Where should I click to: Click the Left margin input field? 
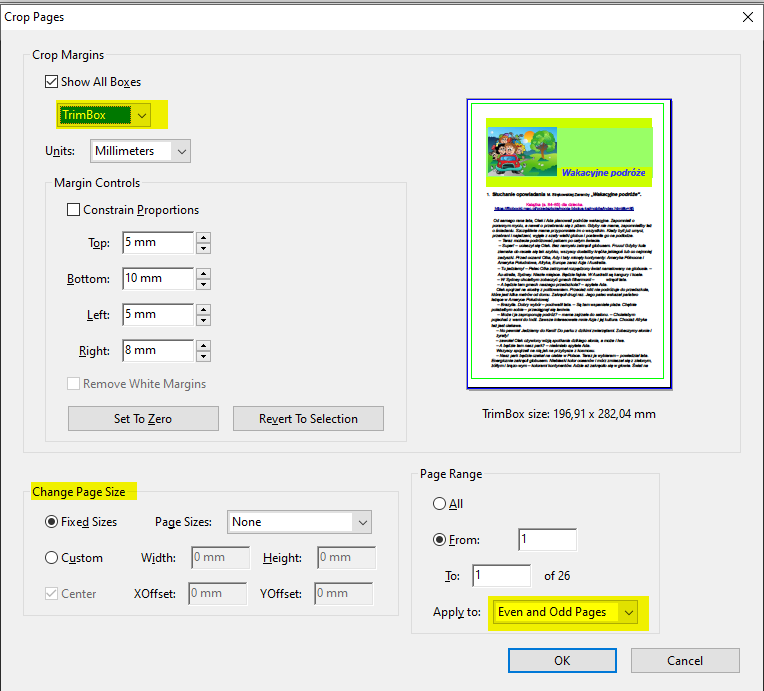click(158, 314)
